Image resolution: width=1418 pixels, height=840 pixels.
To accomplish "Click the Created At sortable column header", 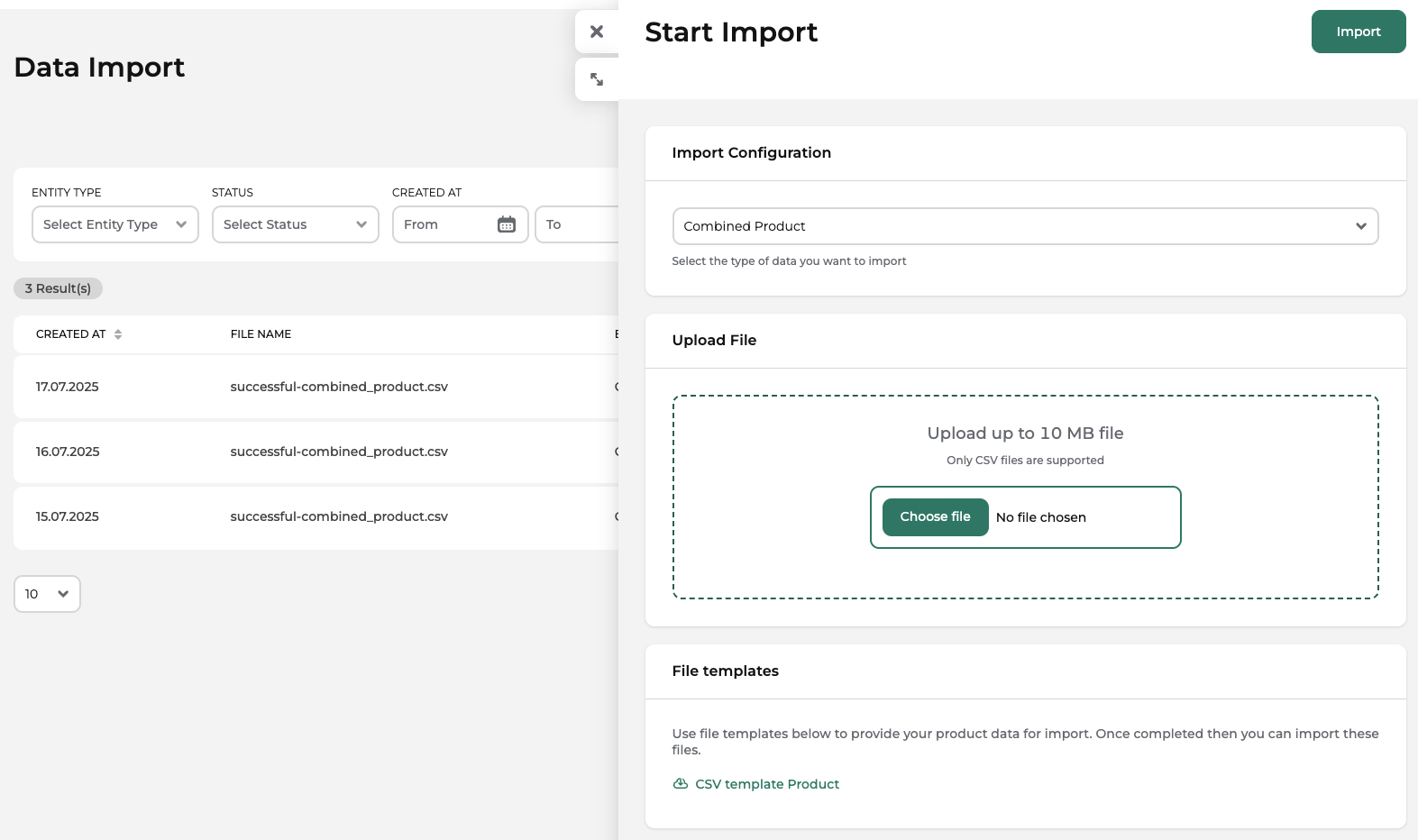I will pyautogui.click(x=78, y=334).
